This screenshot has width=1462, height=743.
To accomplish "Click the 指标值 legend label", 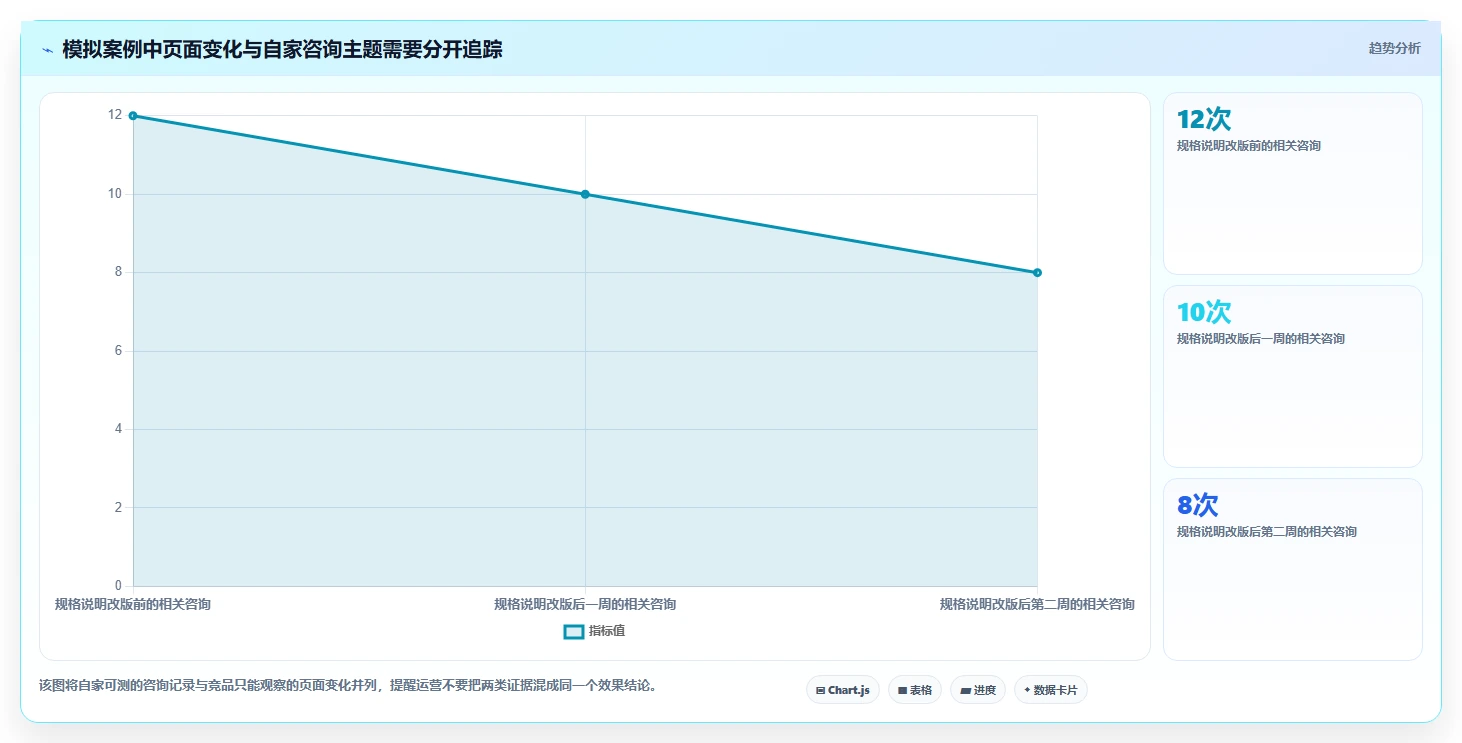I will tap(607, 631).
